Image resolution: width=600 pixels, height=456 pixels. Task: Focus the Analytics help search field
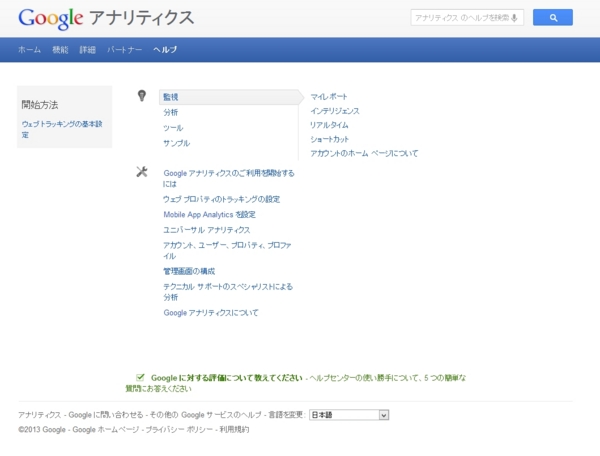point(467,18)
